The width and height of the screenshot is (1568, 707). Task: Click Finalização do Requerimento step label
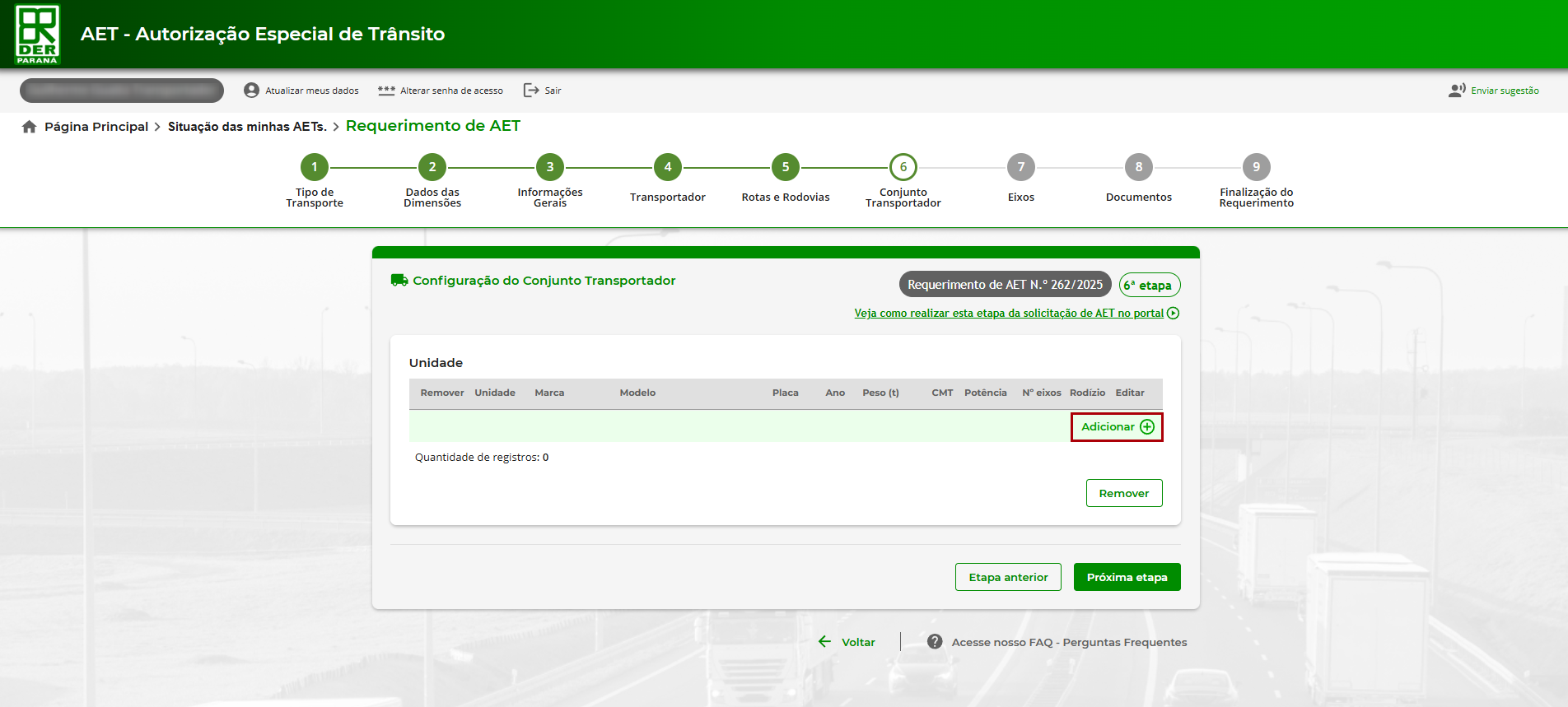pyautogui.click(x=1257, y=198)
